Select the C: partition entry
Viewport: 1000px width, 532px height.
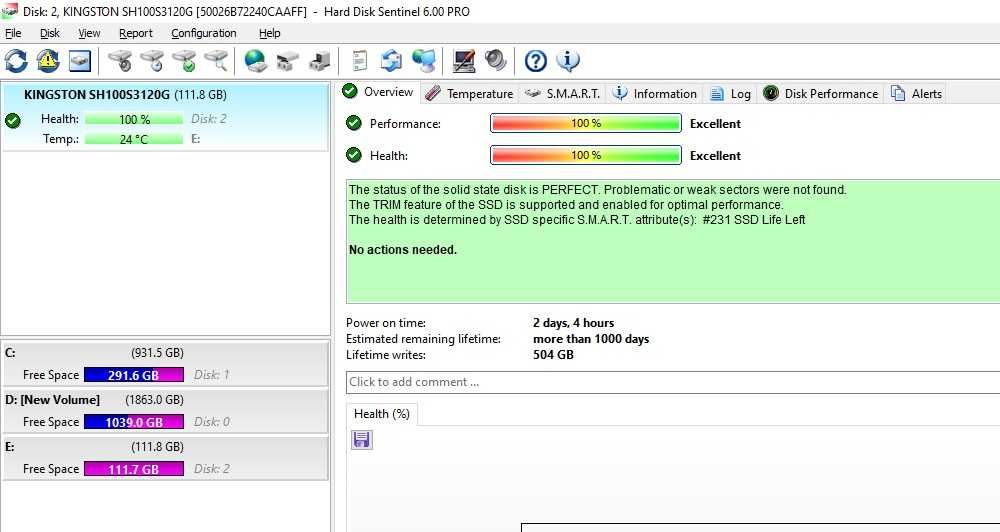coord(165,364)
